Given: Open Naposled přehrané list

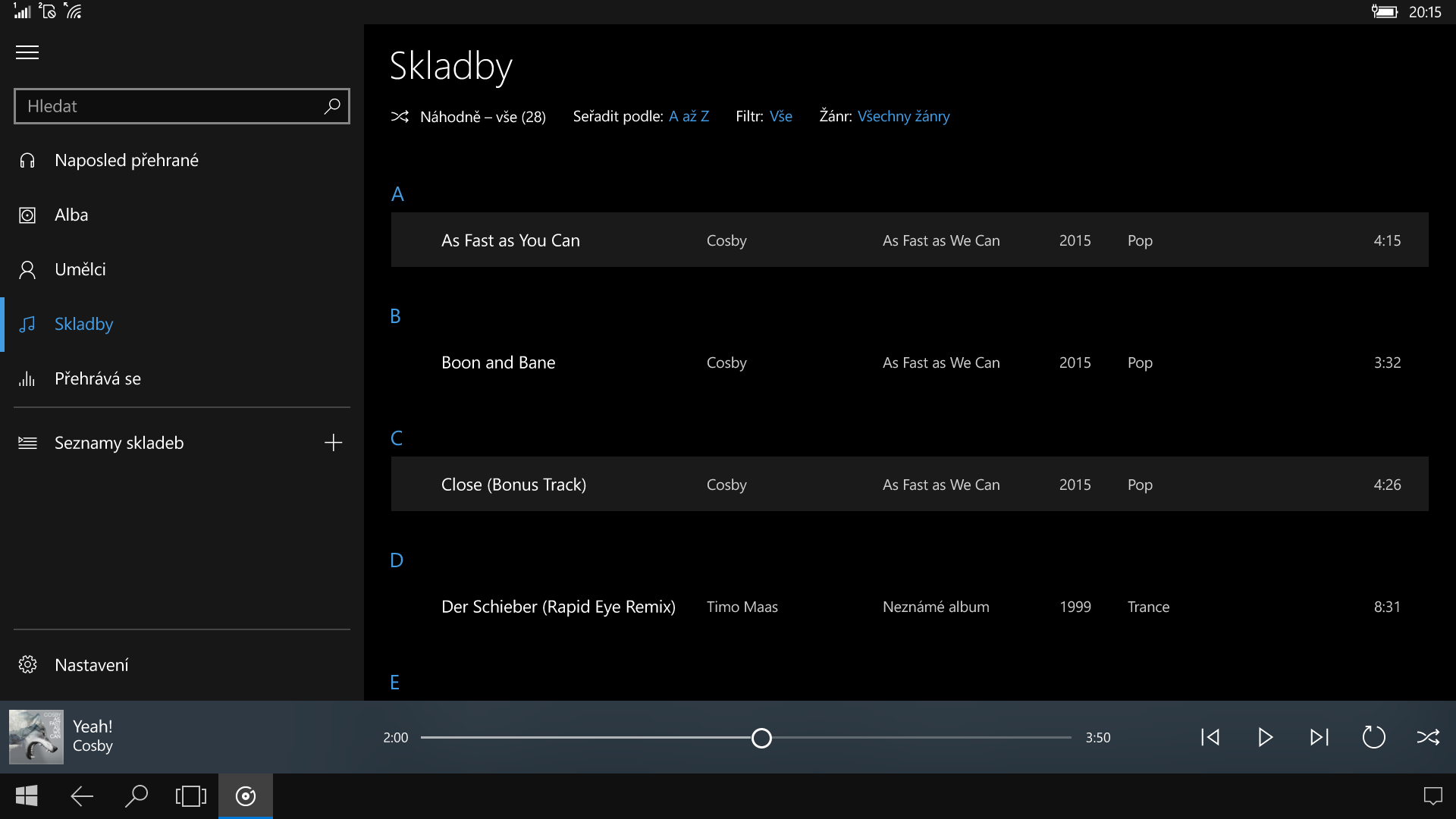Looking at the screenshot, I should tap(126, 160).
